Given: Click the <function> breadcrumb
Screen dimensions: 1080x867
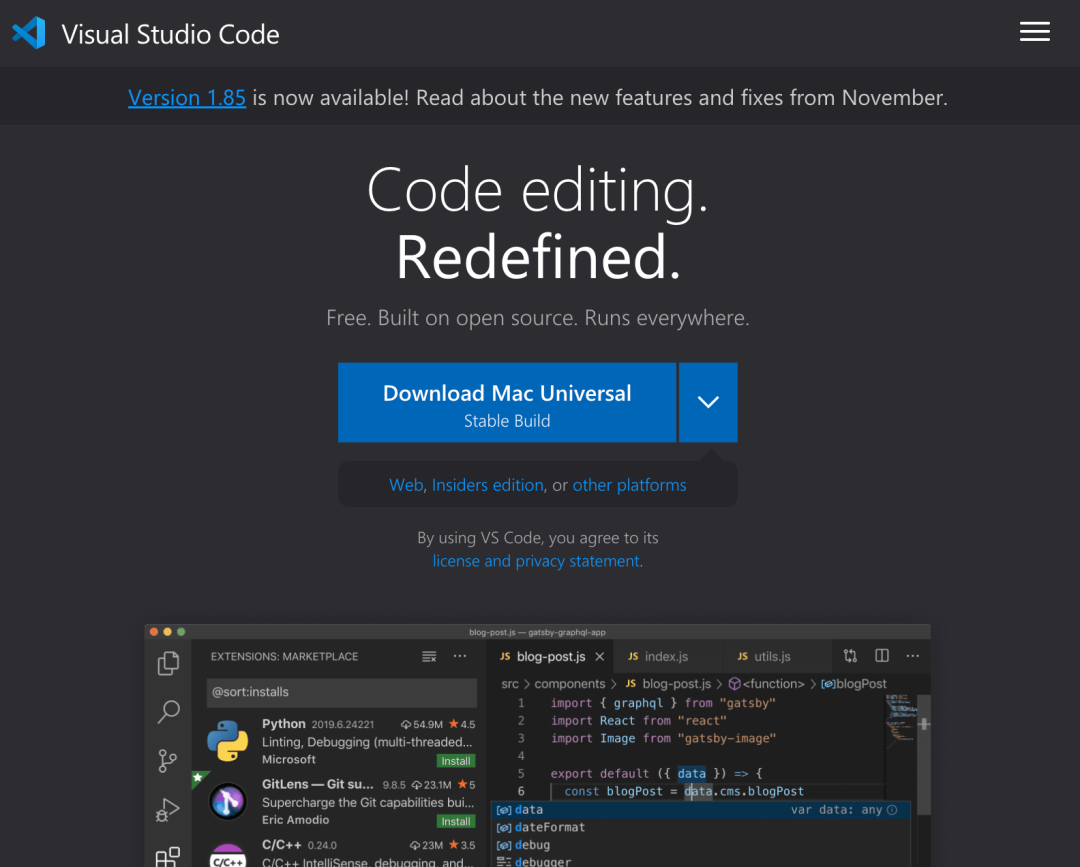Looking at the screenshot, I should 766,684.
